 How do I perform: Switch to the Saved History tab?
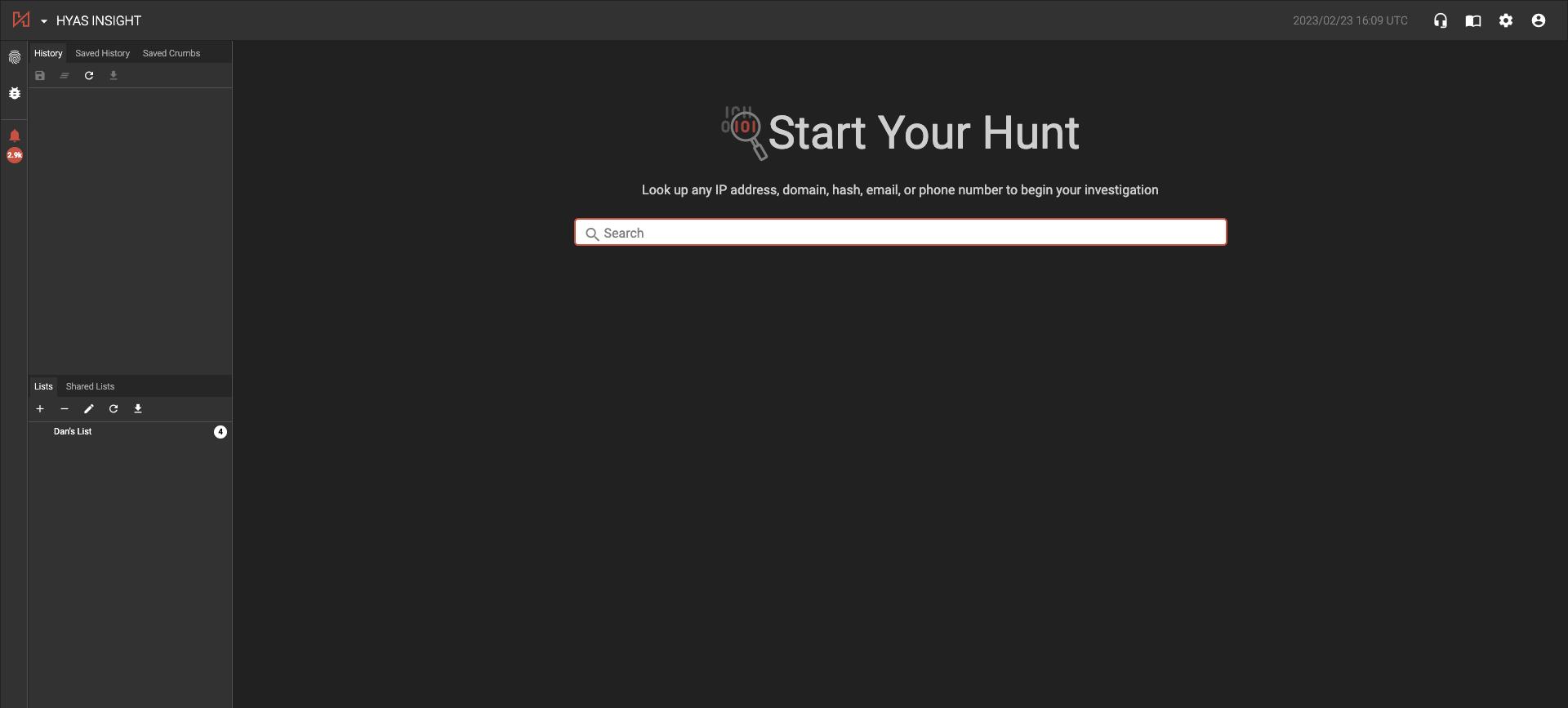102,53
